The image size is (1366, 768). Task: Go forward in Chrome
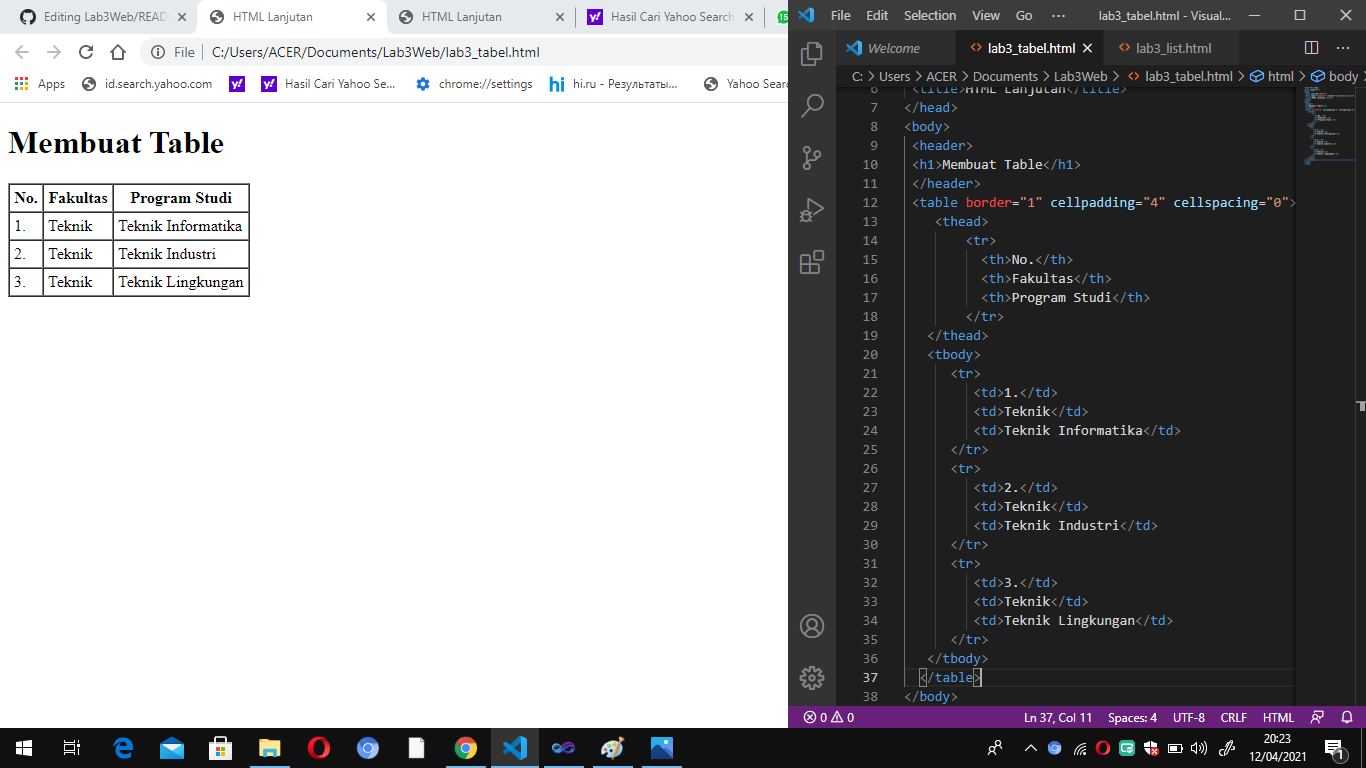point(54,52)
